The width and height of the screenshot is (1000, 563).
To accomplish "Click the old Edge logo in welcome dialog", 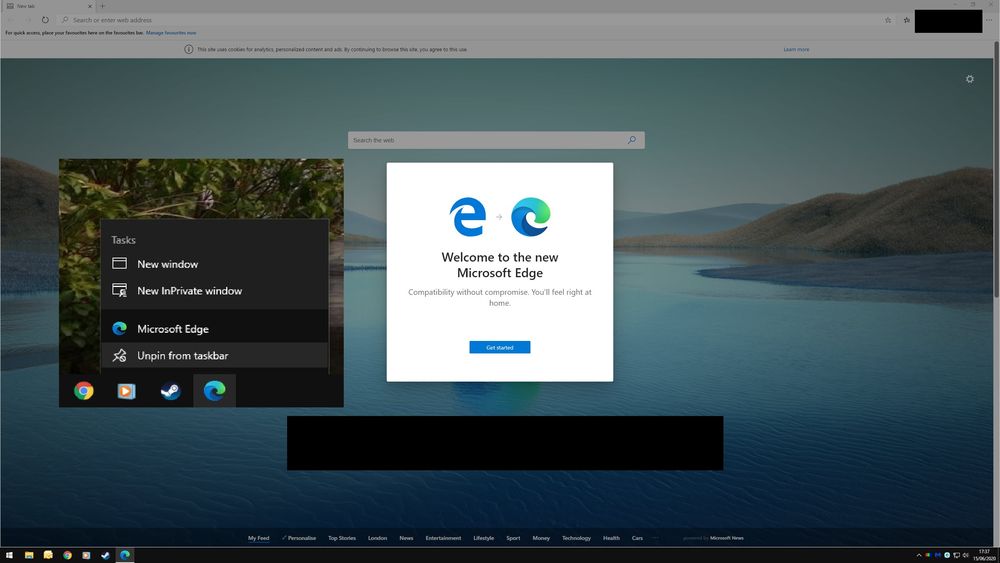I will click(x=467, y=217).
